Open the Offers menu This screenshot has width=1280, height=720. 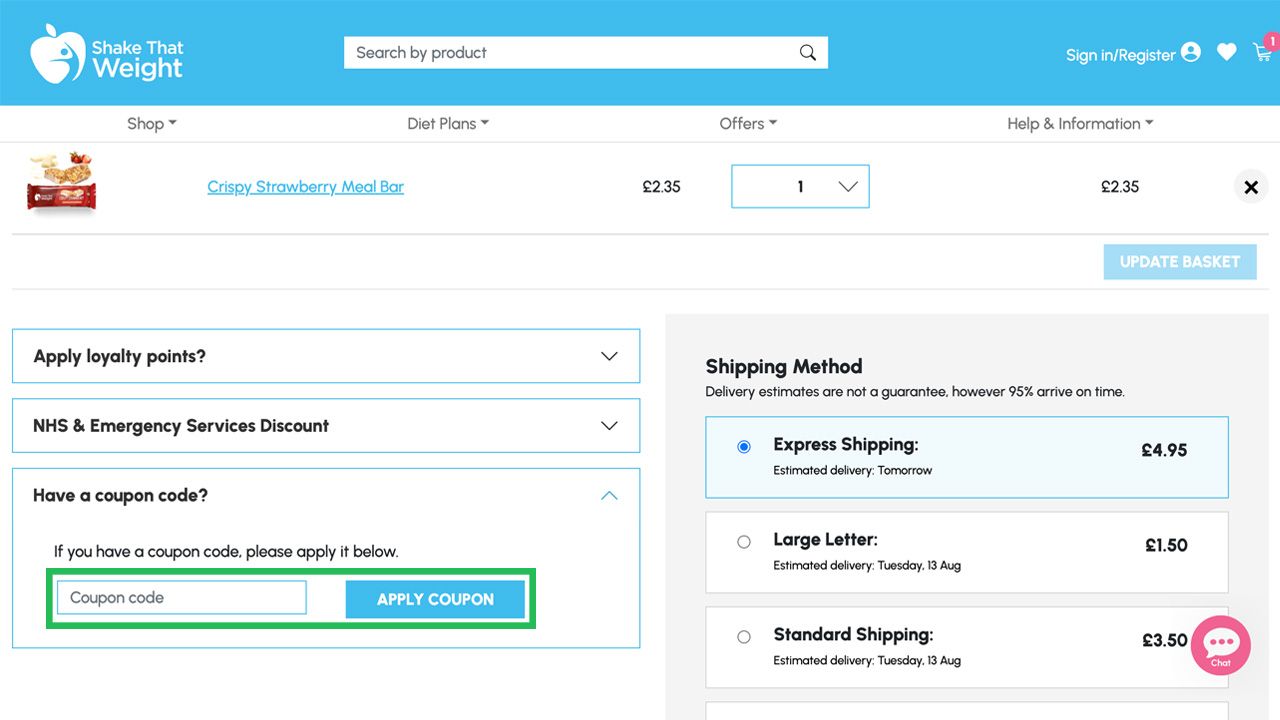coord(748,124)
